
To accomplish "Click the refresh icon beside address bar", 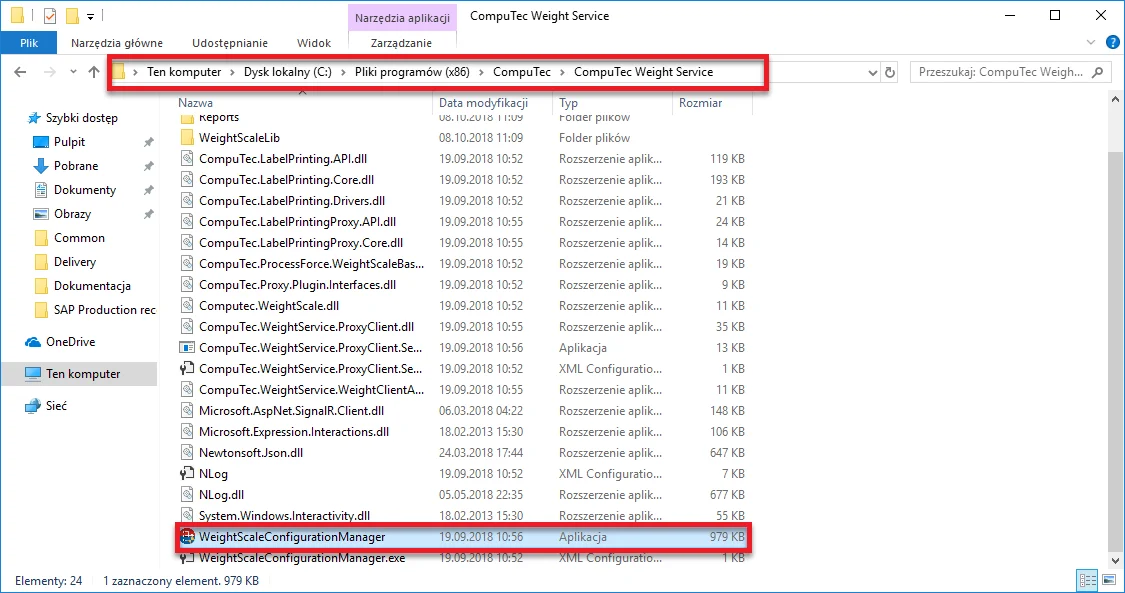I will pos(890,72).
